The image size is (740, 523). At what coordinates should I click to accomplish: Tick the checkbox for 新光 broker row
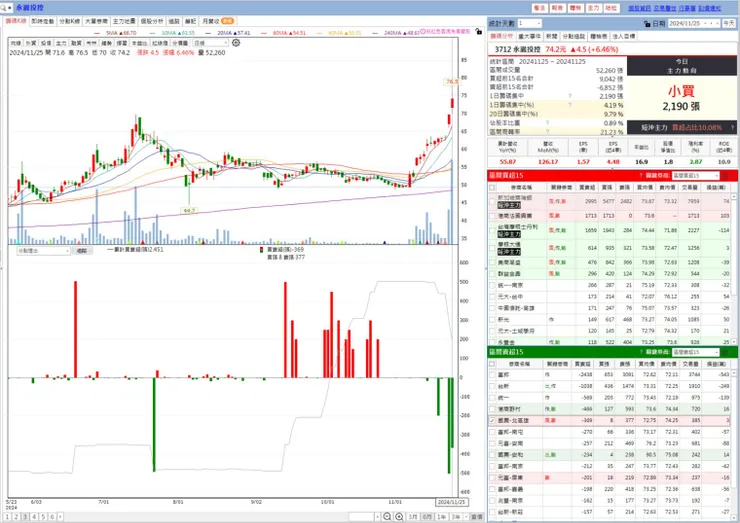pos(492,320)
